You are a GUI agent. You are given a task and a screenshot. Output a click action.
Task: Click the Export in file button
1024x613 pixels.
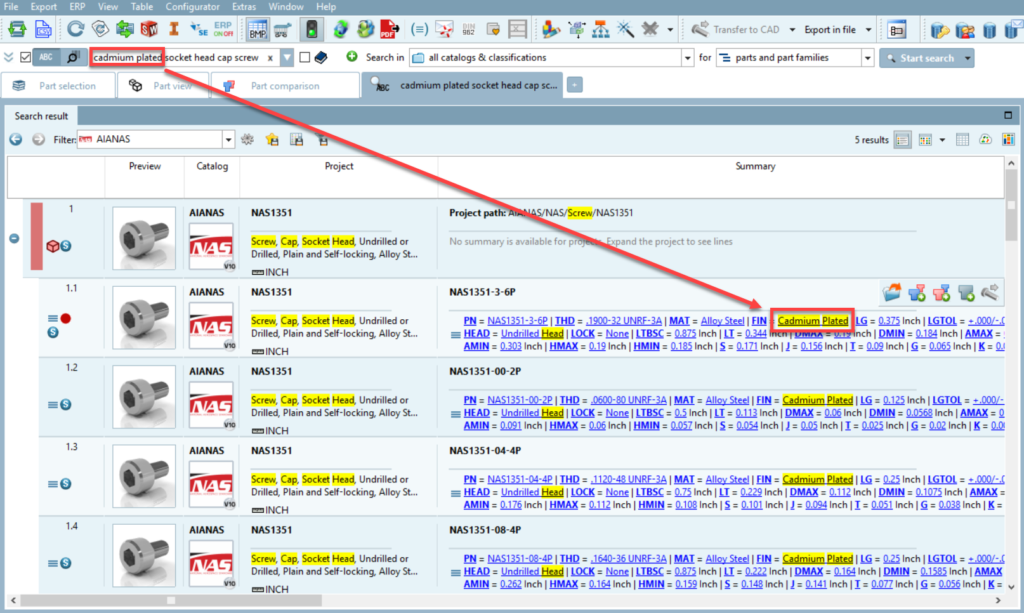tap(830, 29)
